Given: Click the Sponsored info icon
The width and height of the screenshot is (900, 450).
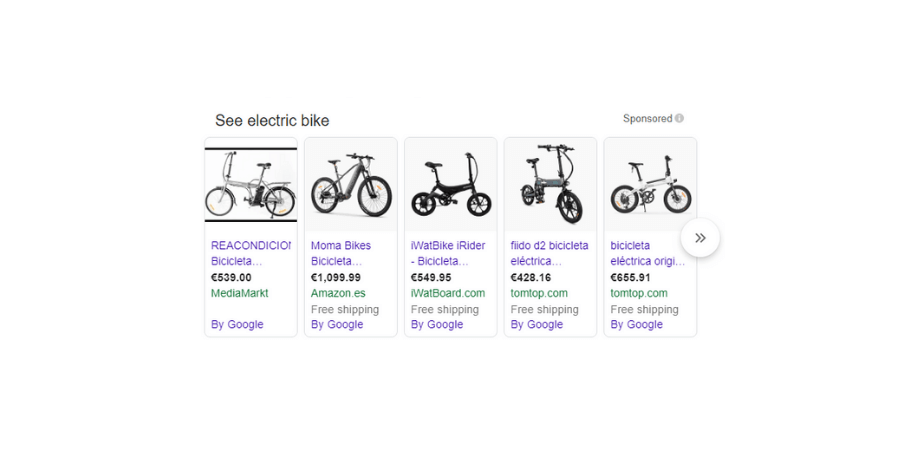Looking at the screenshot, I should click(679, 118).
